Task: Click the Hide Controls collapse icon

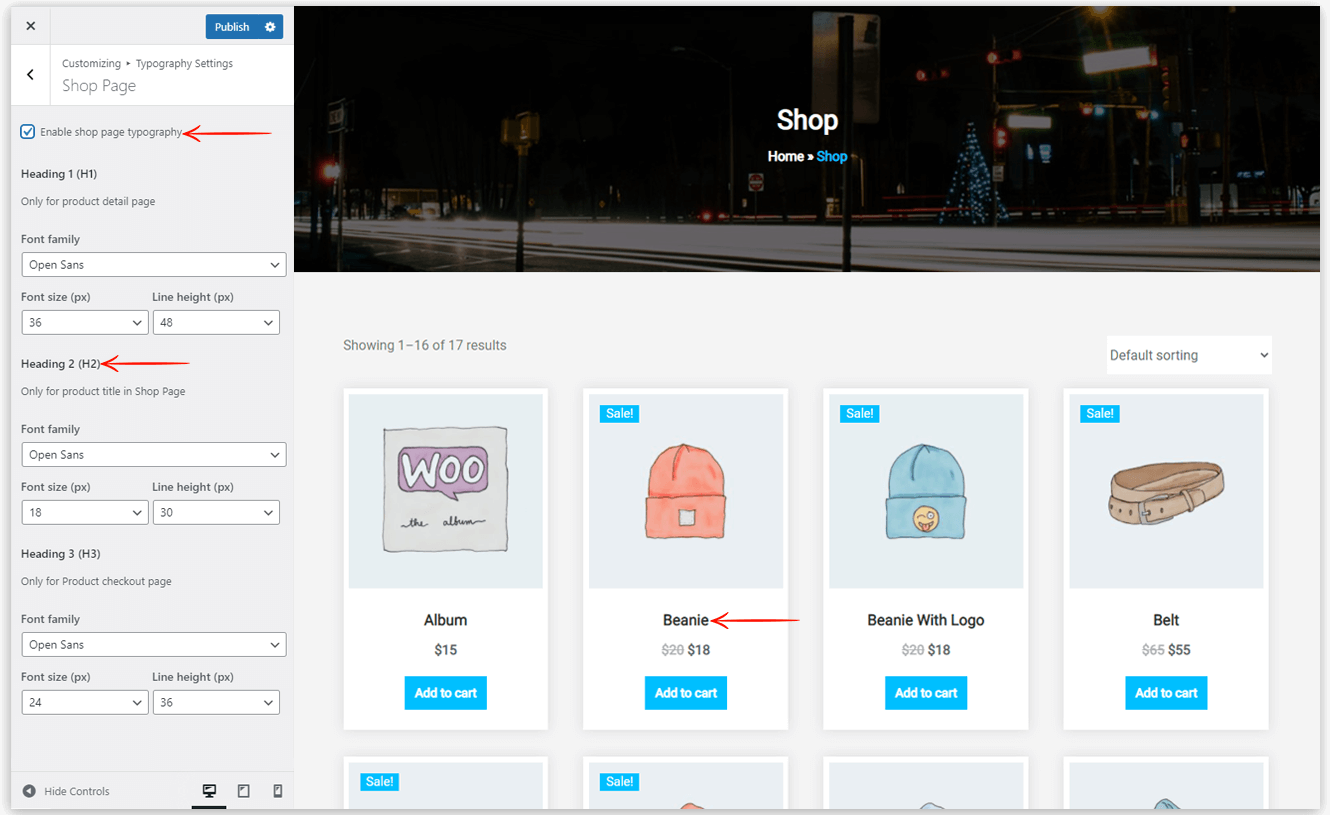Action: click(x=29, y=791)
